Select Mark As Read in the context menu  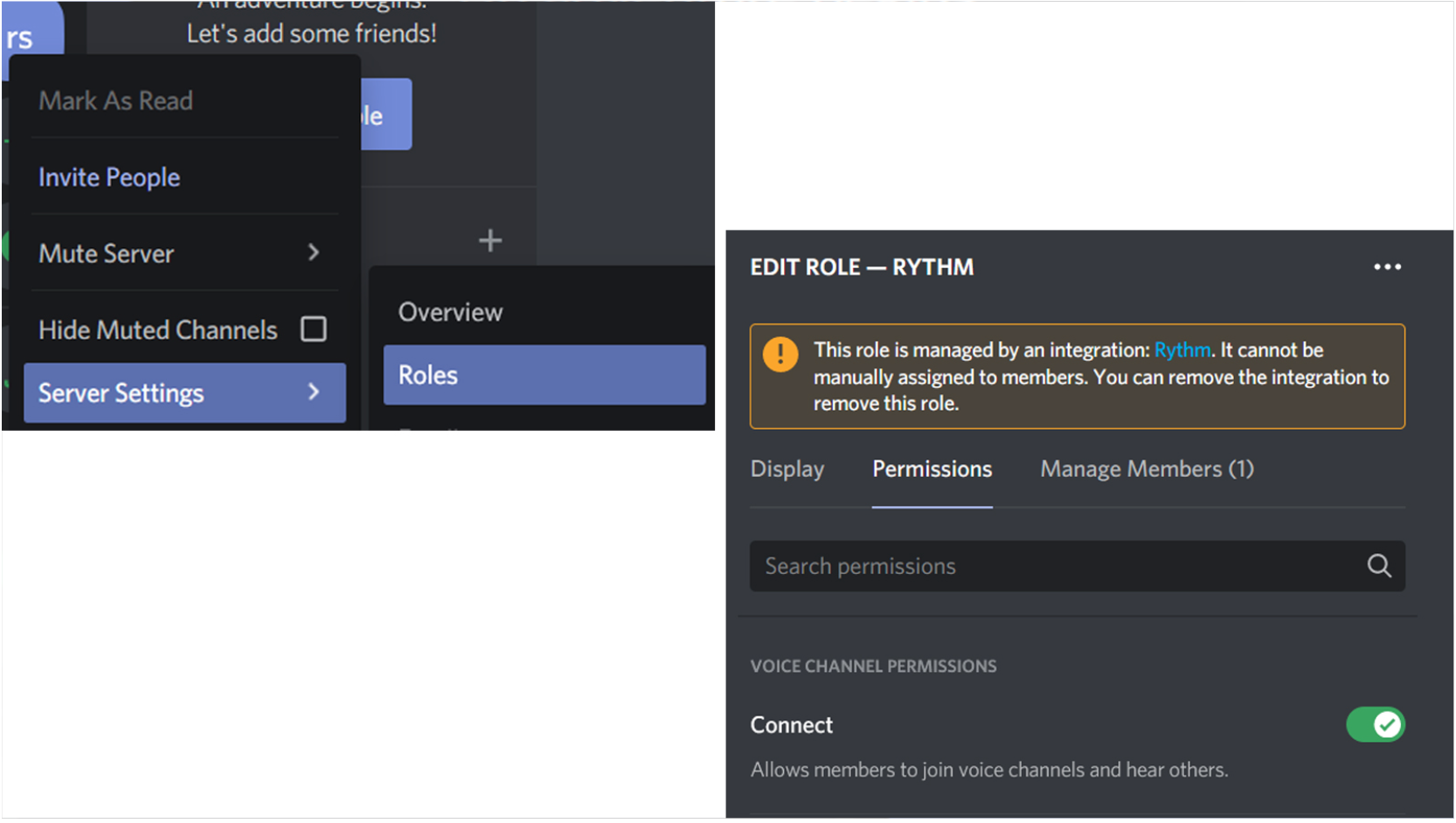click(115, 101)
